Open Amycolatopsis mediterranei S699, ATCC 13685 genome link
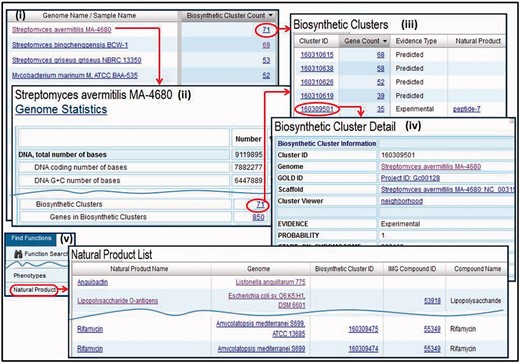This screenshot has width=520, height=364. point(261,329)
